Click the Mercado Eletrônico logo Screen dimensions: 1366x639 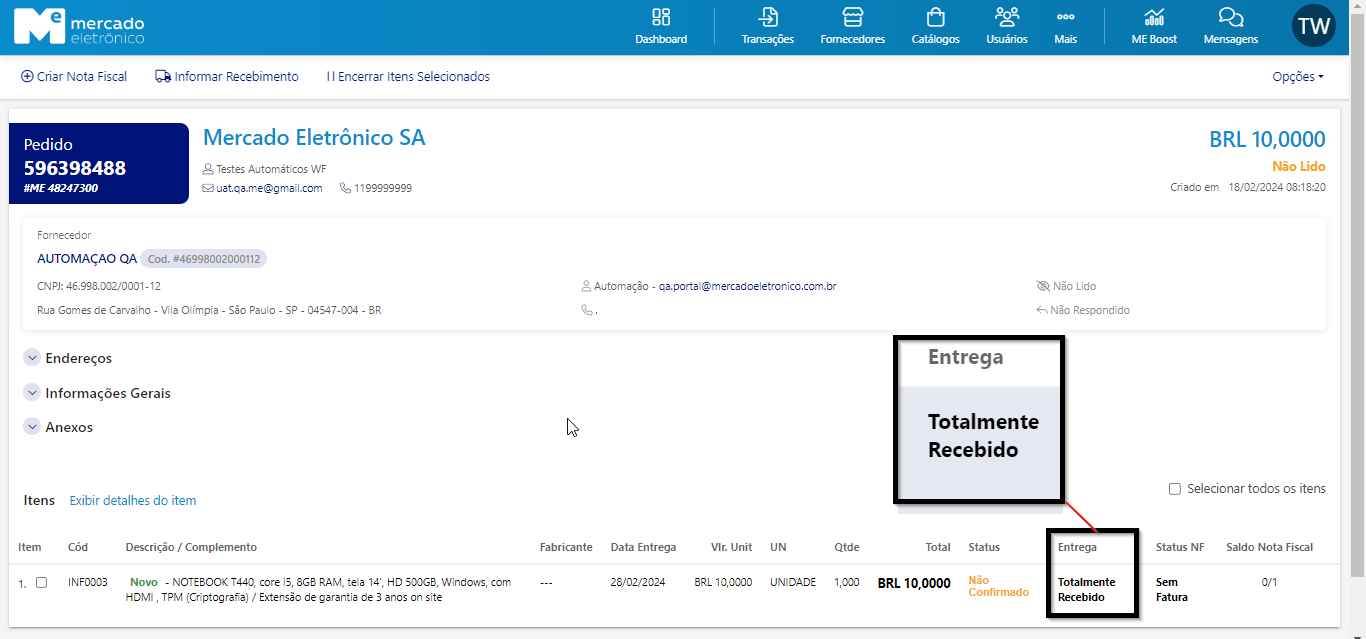tap(79, 27)
